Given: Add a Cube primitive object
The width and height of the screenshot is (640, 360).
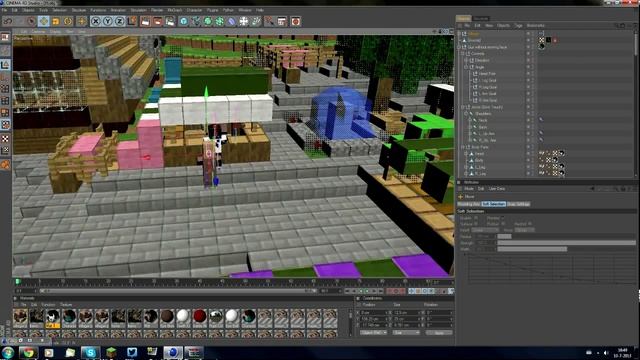Looking at the screenshot, I should pyautogui.click(x=184, y=21).
